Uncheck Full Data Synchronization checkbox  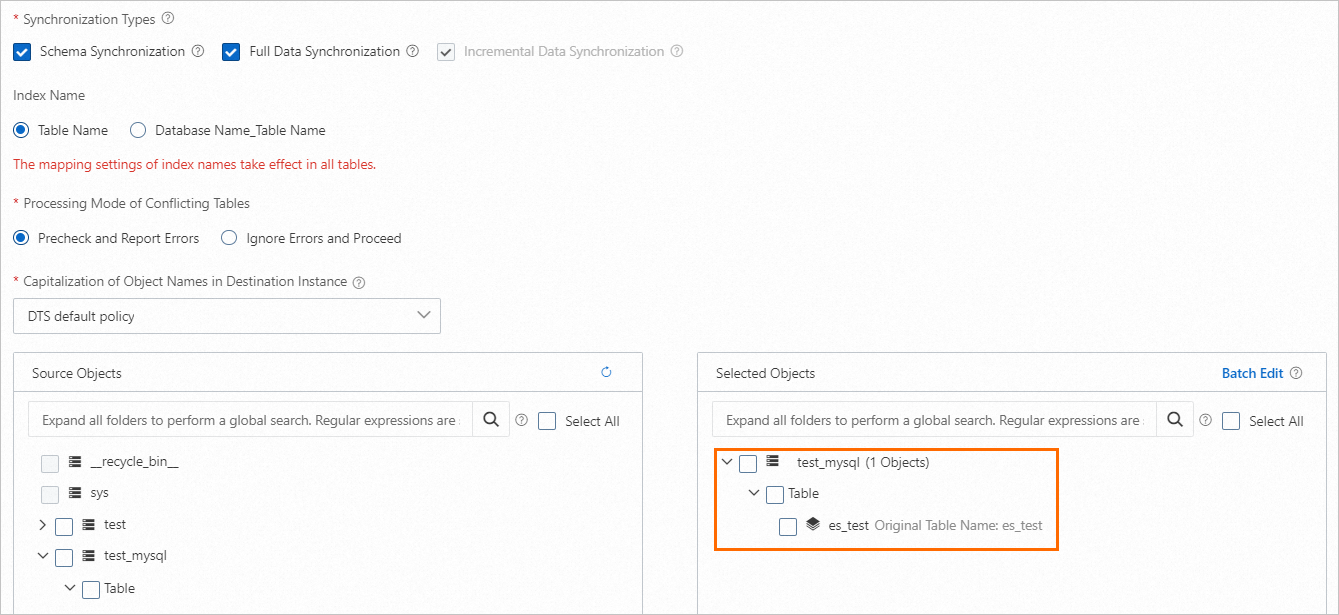pyautogui.click(x=232, y=52)
